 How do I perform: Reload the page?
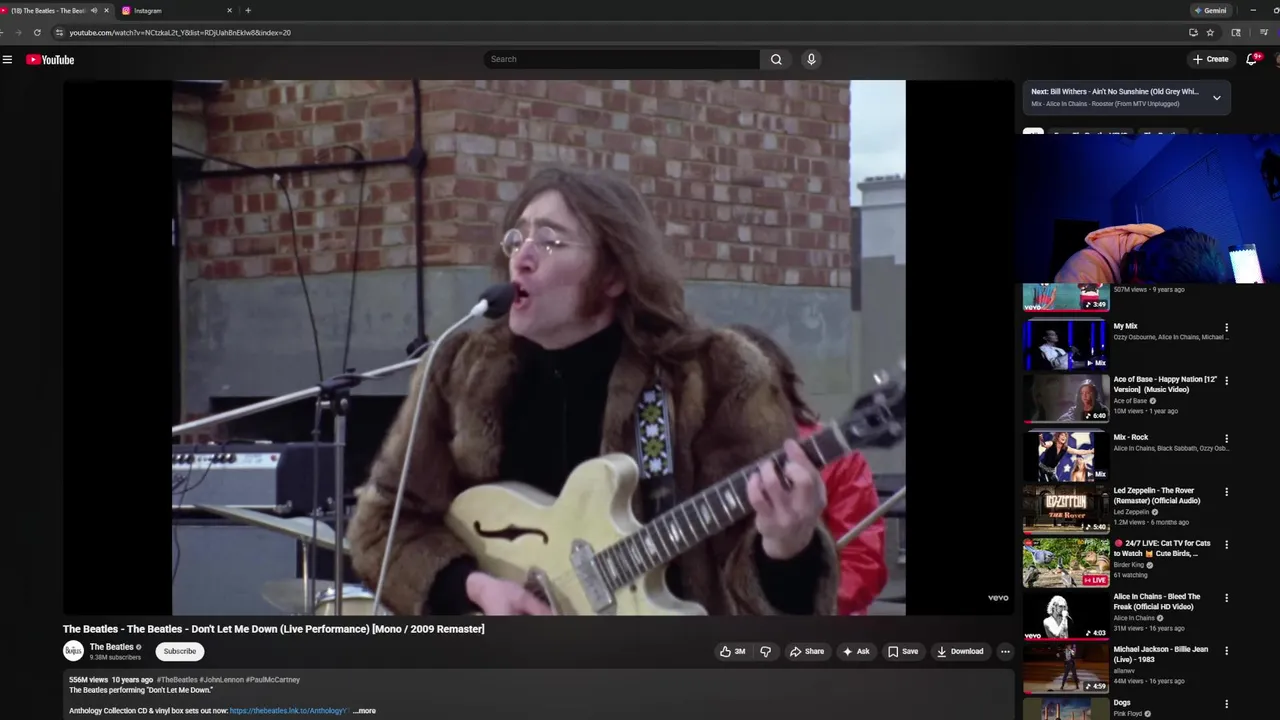37,32
